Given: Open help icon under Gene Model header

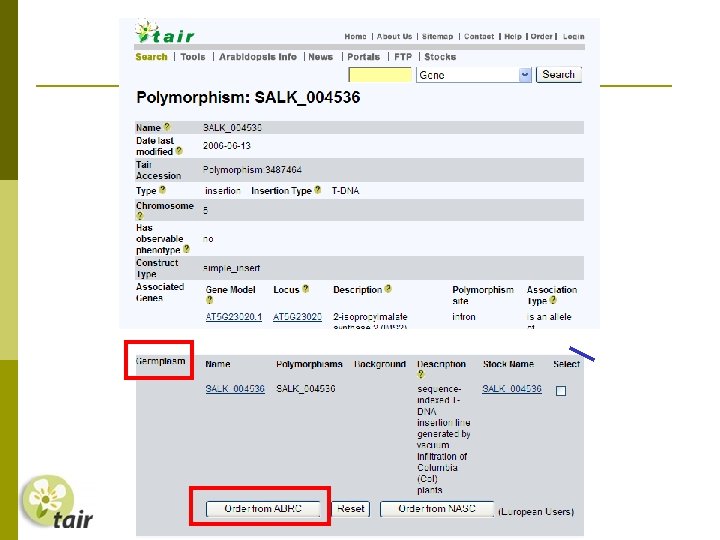Looking at the screenshot, I should [x=209, y=300].
